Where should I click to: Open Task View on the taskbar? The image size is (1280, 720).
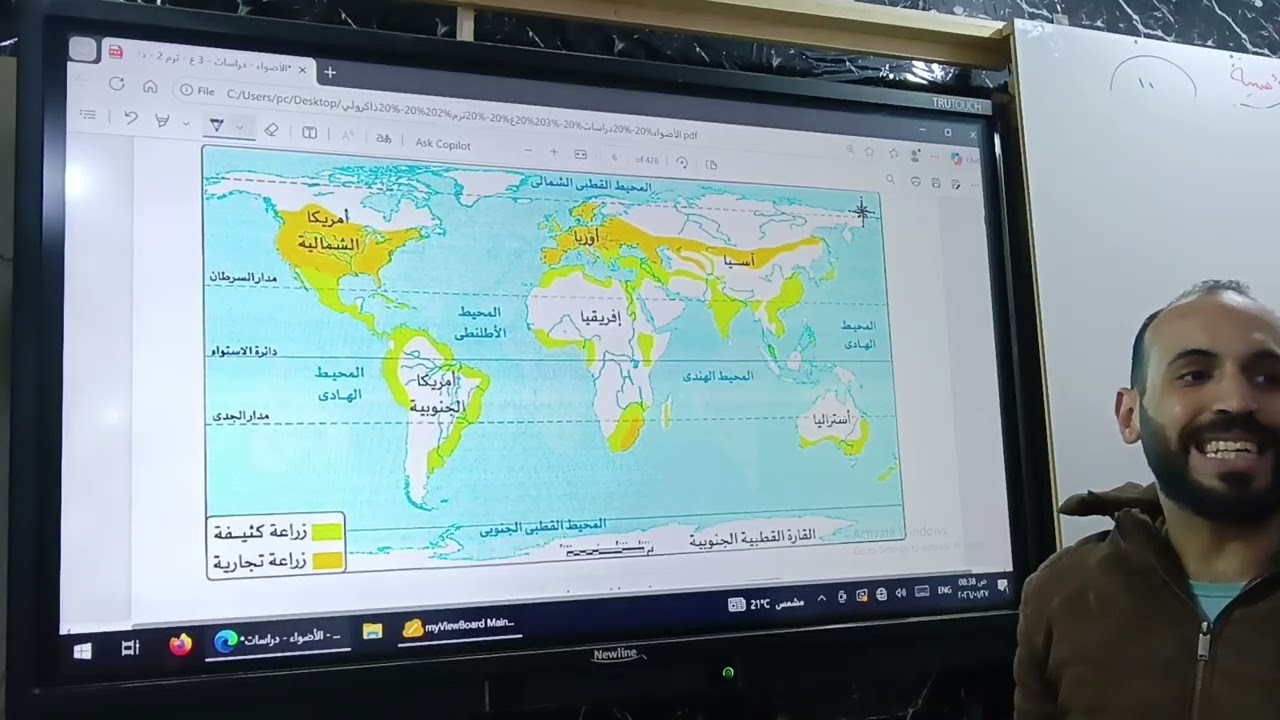click(130, 648)
